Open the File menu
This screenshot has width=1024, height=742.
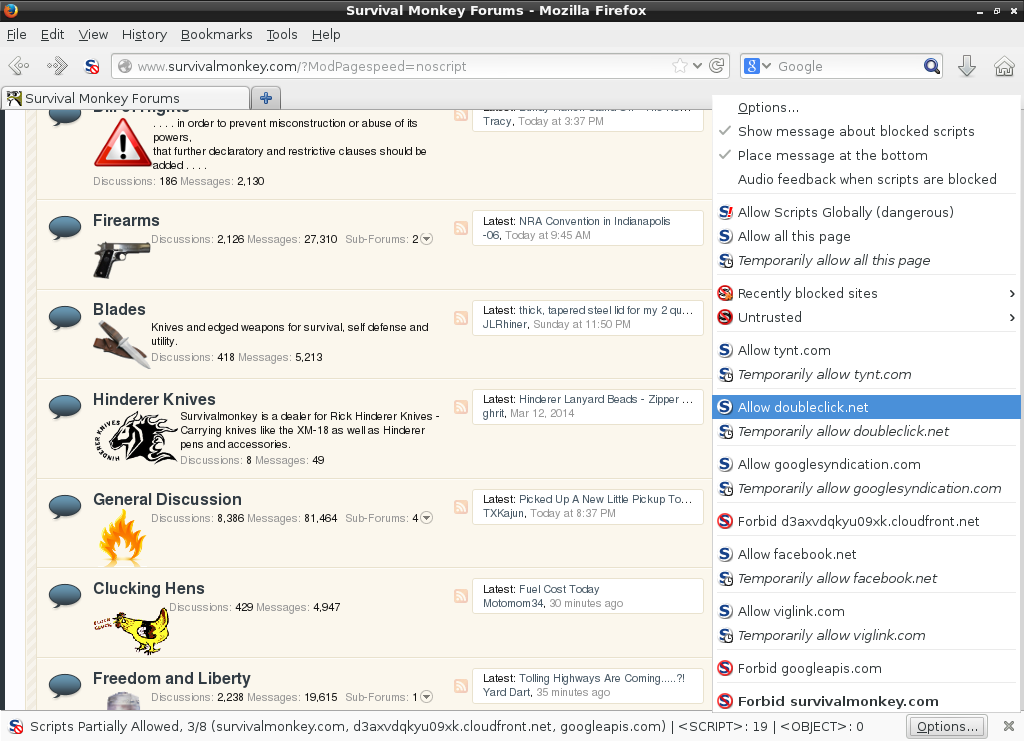(x=16, y=35)
